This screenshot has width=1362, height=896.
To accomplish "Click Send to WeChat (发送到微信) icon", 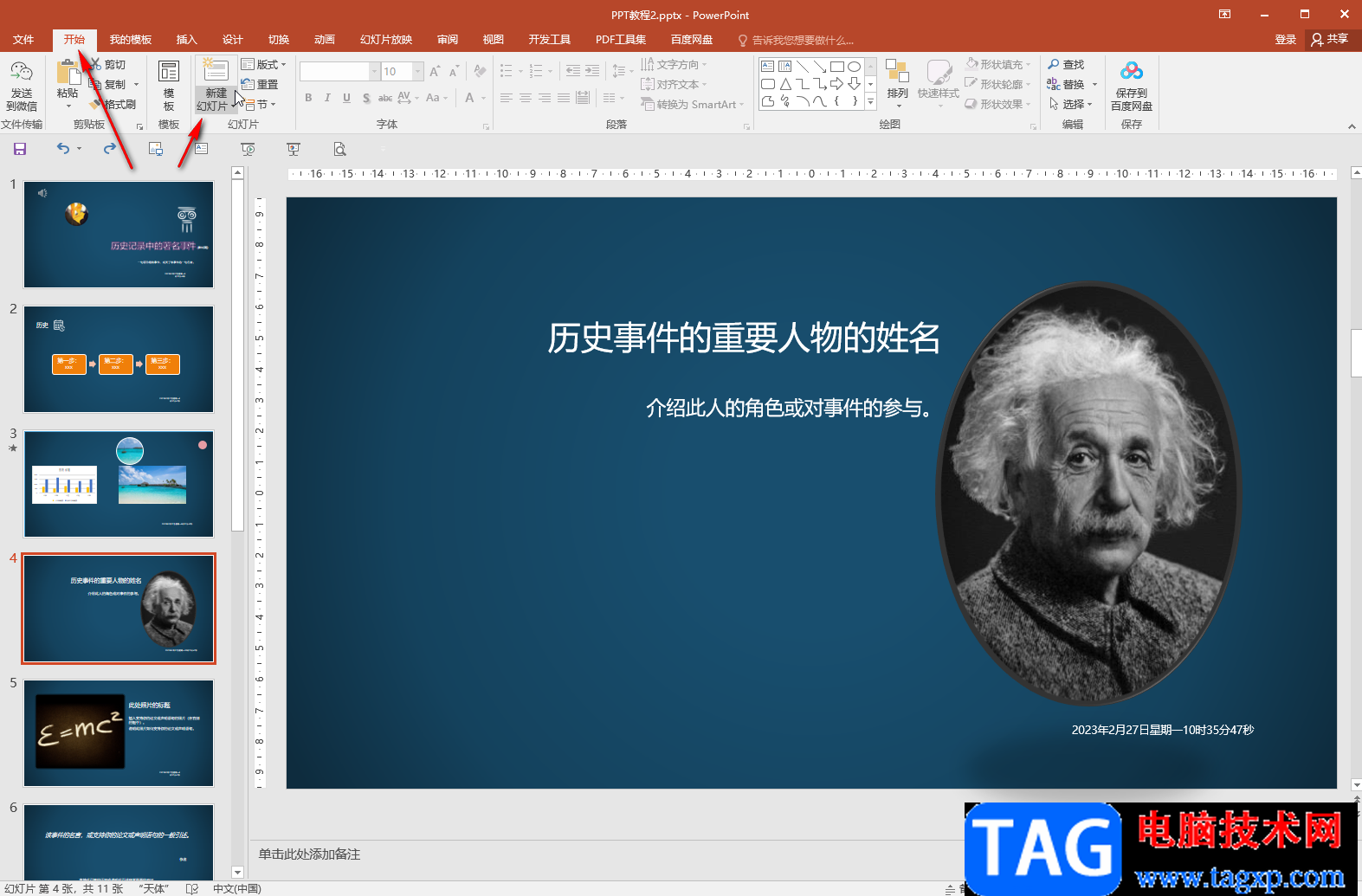I will coord(22,73).
